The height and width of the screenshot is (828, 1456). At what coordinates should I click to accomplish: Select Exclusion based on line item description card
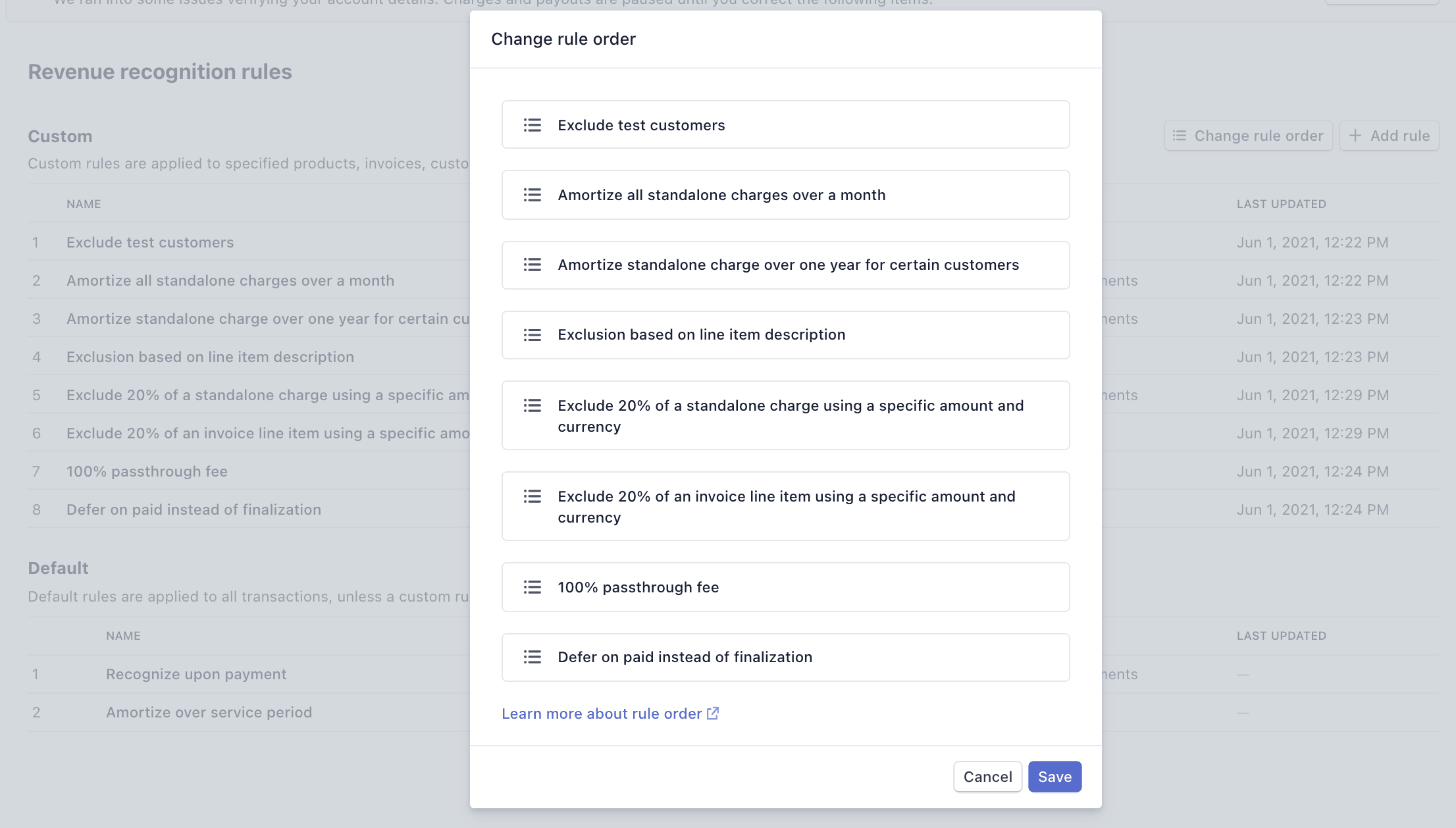point(785,335)
